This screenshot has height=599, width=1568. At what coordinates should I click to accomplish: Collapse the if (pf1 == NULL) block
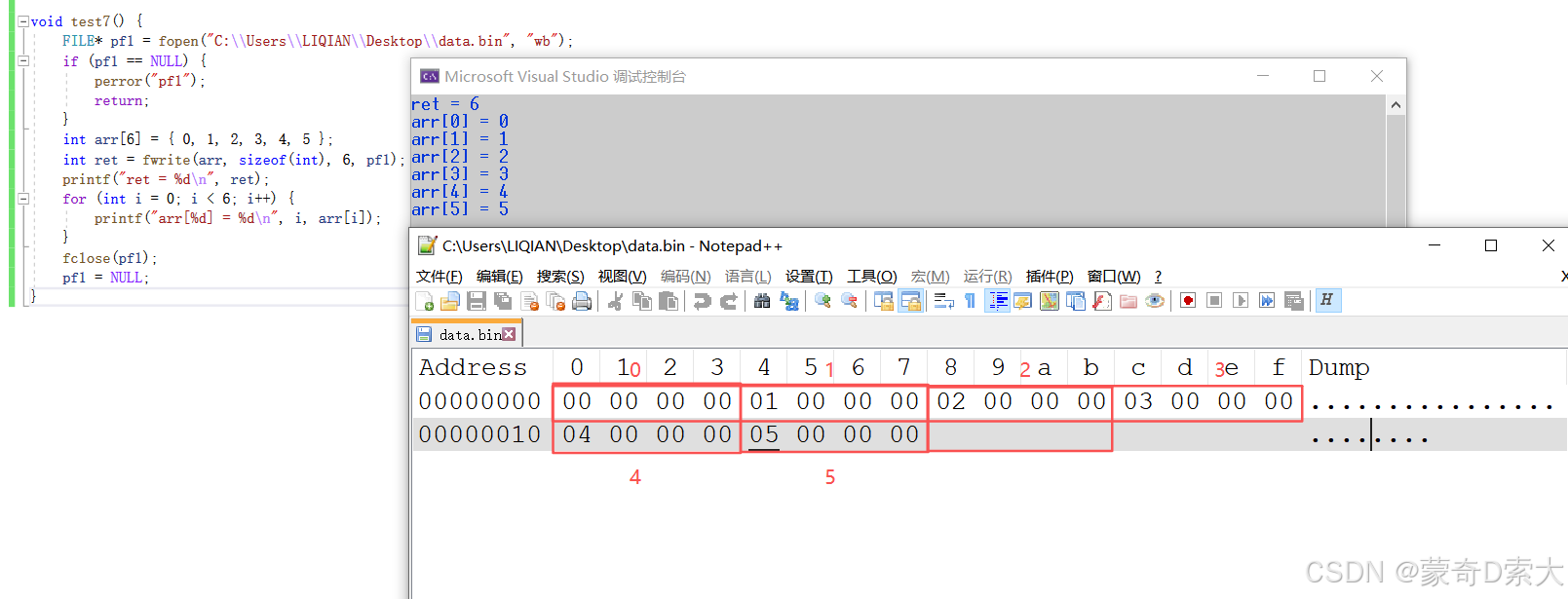point(23,60)
